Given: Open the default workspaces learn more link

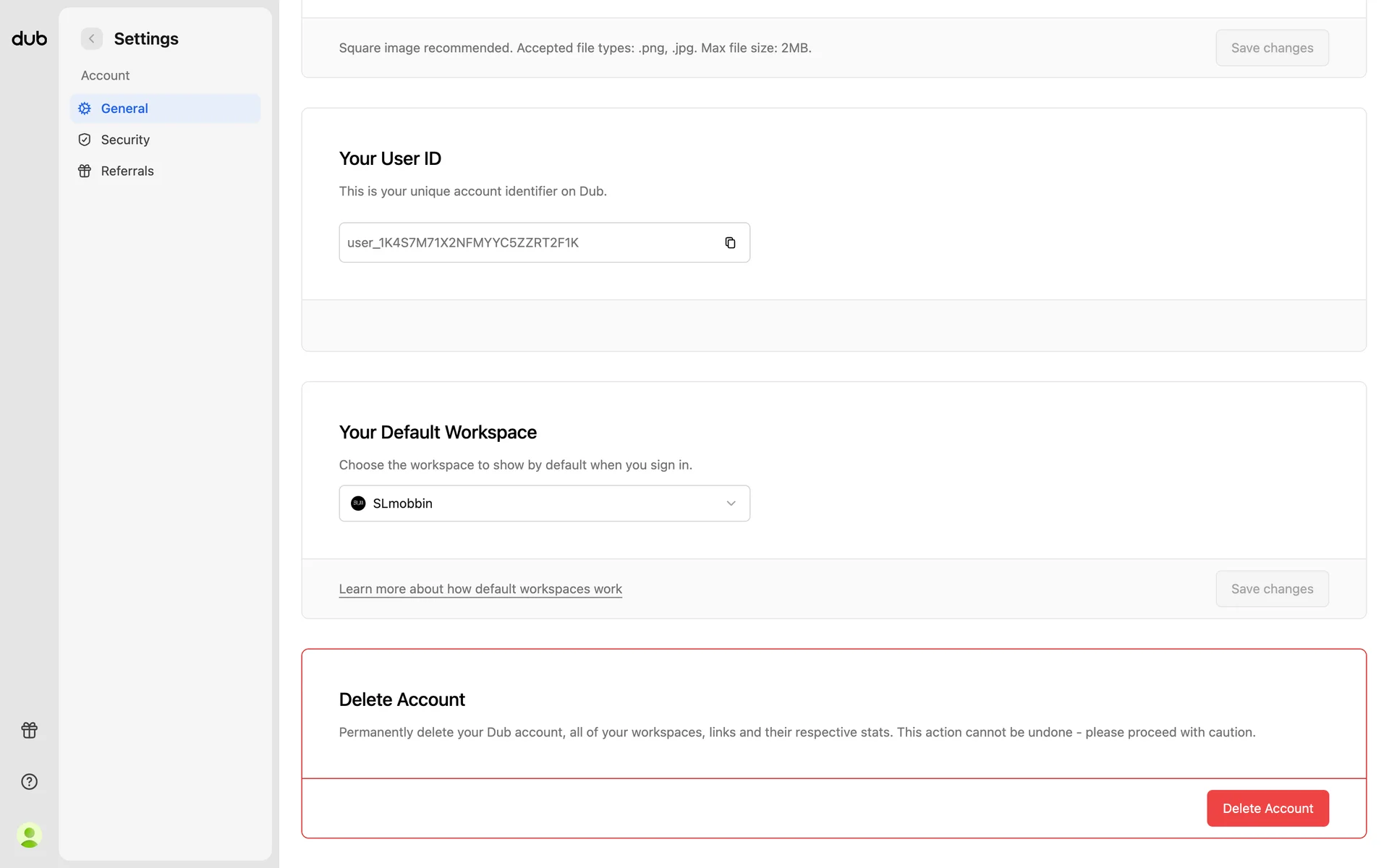Looking at the screenshot, I should click(x=480, y=589).
